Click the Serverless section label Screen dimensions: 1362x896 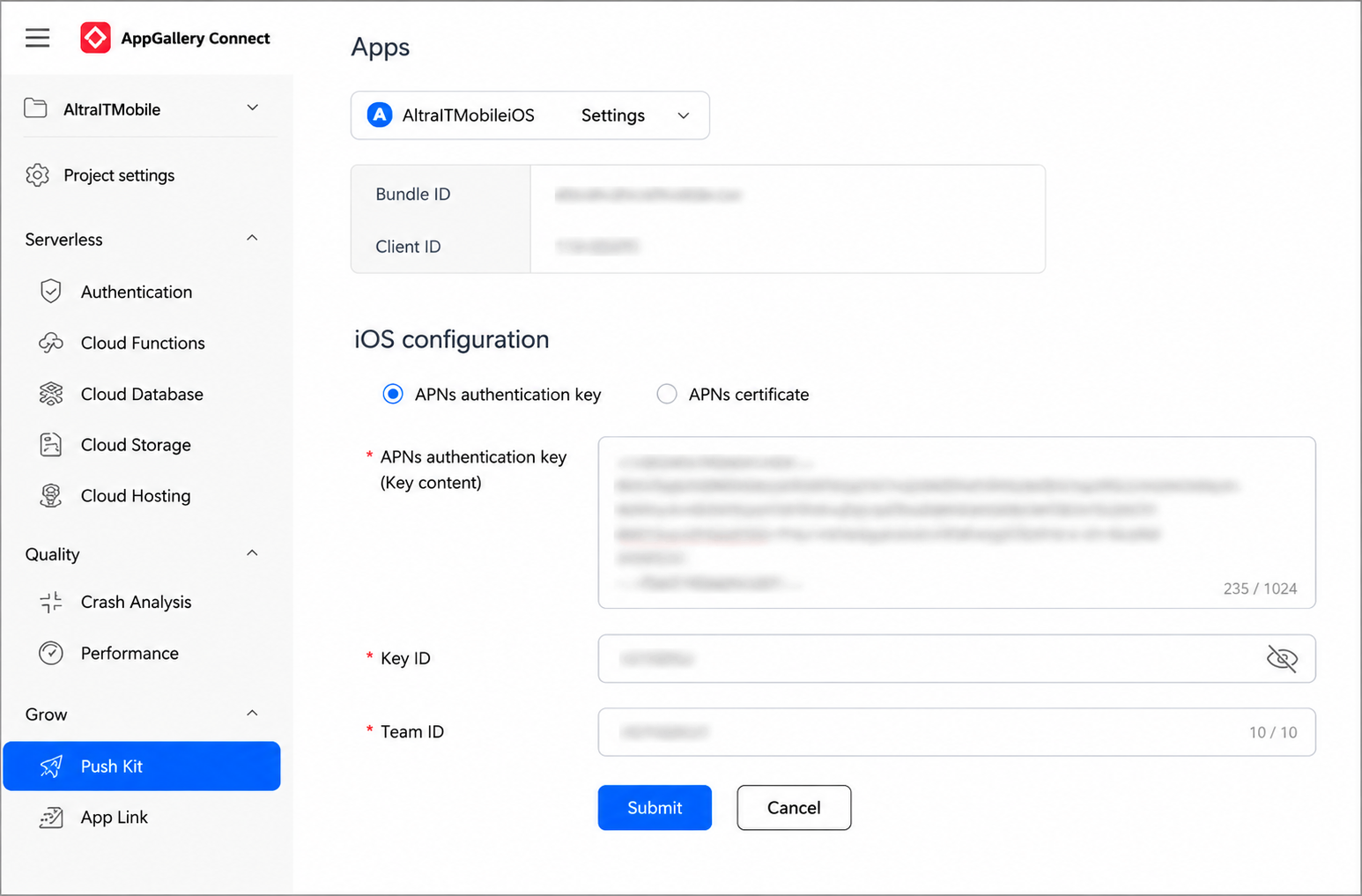[x=63, y=240]
